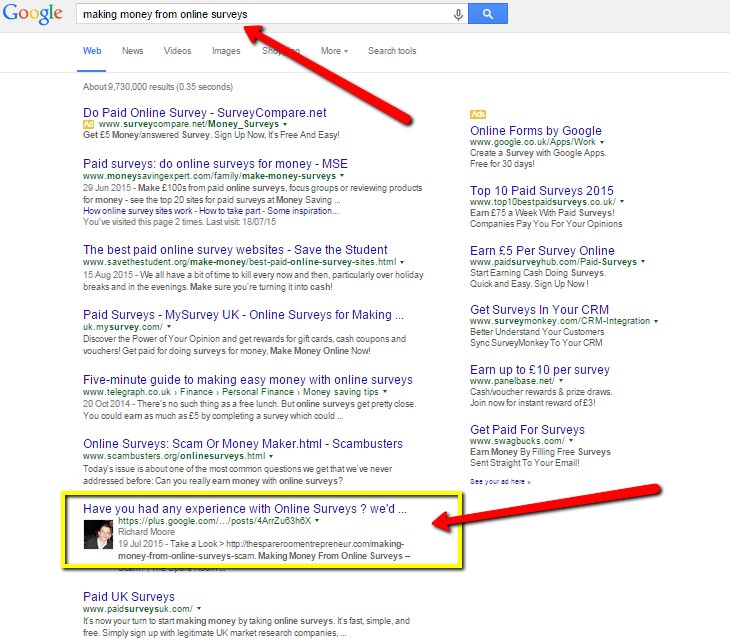730x642 pixels.
Task: Open Scambusters online surveys result
Action: coord(243,444)
